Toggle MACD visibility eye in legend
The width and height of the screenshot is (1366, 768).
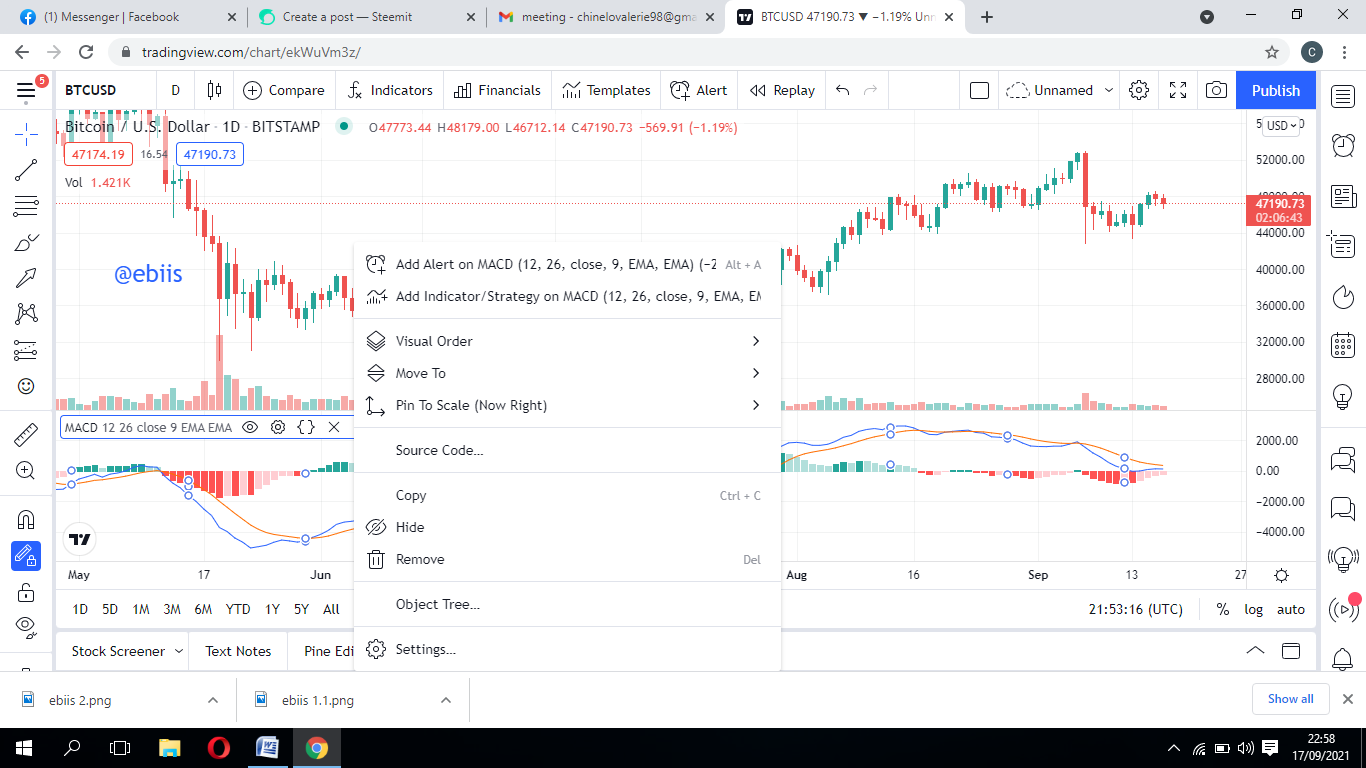click(250, 427)
